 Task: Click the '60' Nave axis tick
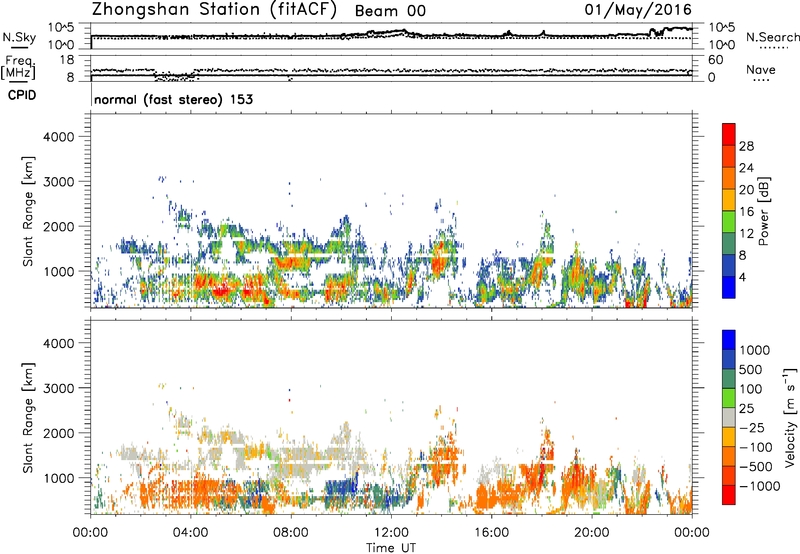[715, 60]
